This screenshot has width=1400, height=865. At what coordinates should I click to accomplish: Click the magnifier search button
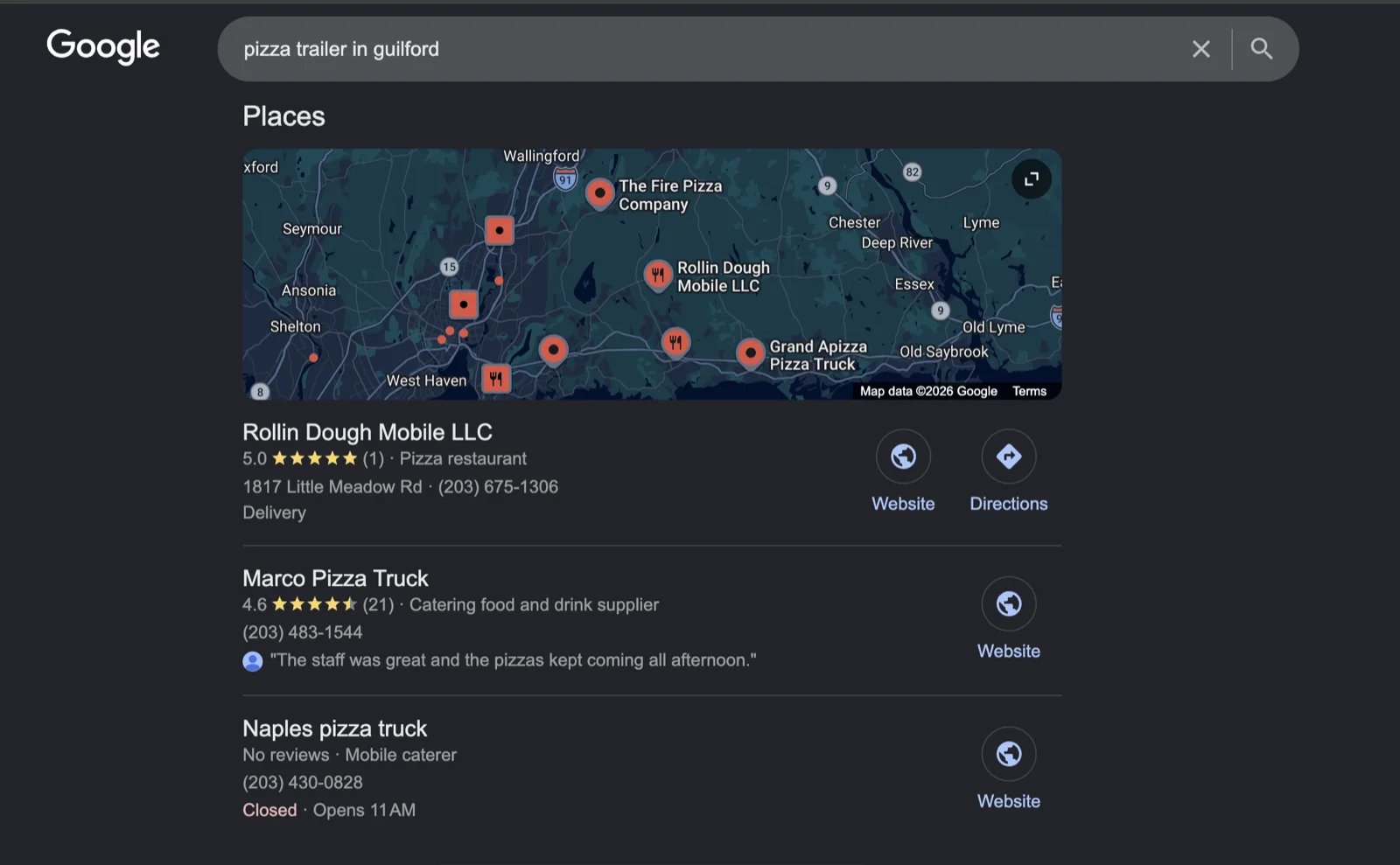click(x=1261, y=49)
